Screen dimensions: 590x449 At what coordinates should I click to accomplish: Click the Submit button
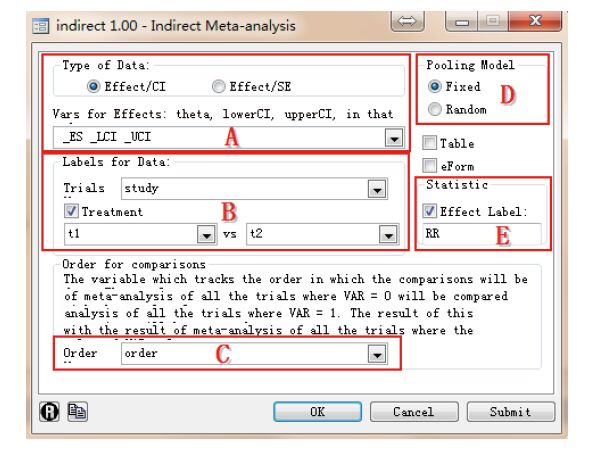[511, 412]
